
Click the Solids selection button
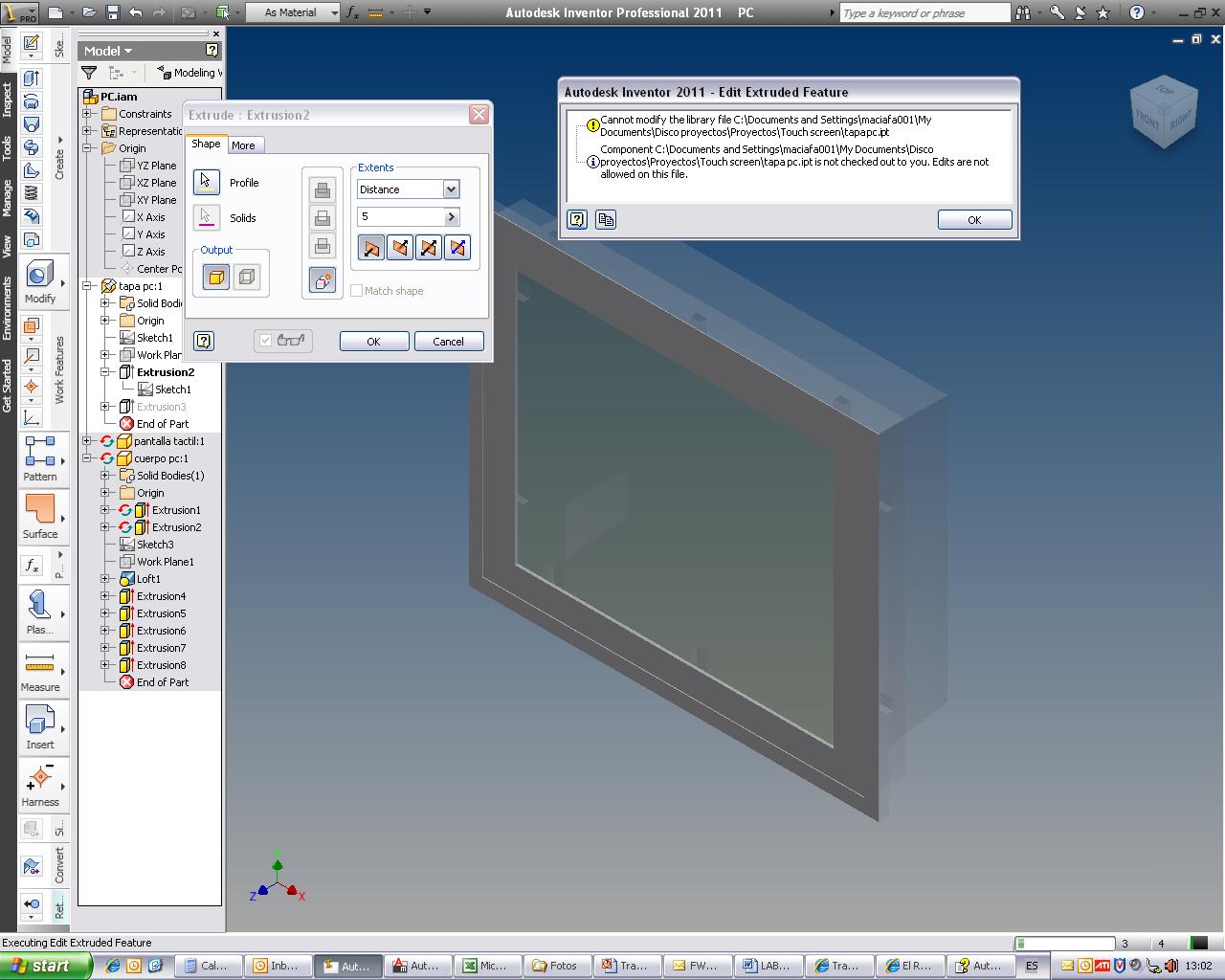(x=206, y=217)
